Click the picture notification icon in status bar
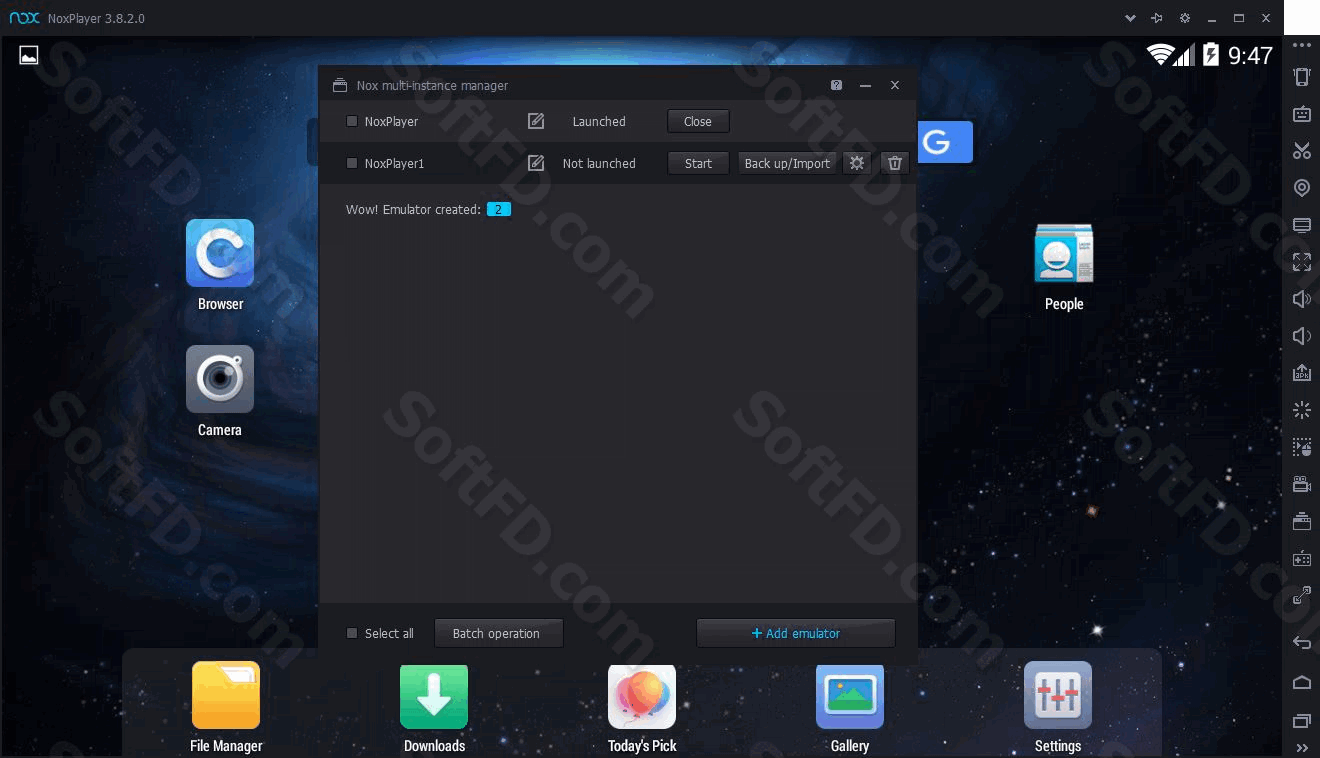The height and width of the screenshot is (758, 1320). (29, 55)
